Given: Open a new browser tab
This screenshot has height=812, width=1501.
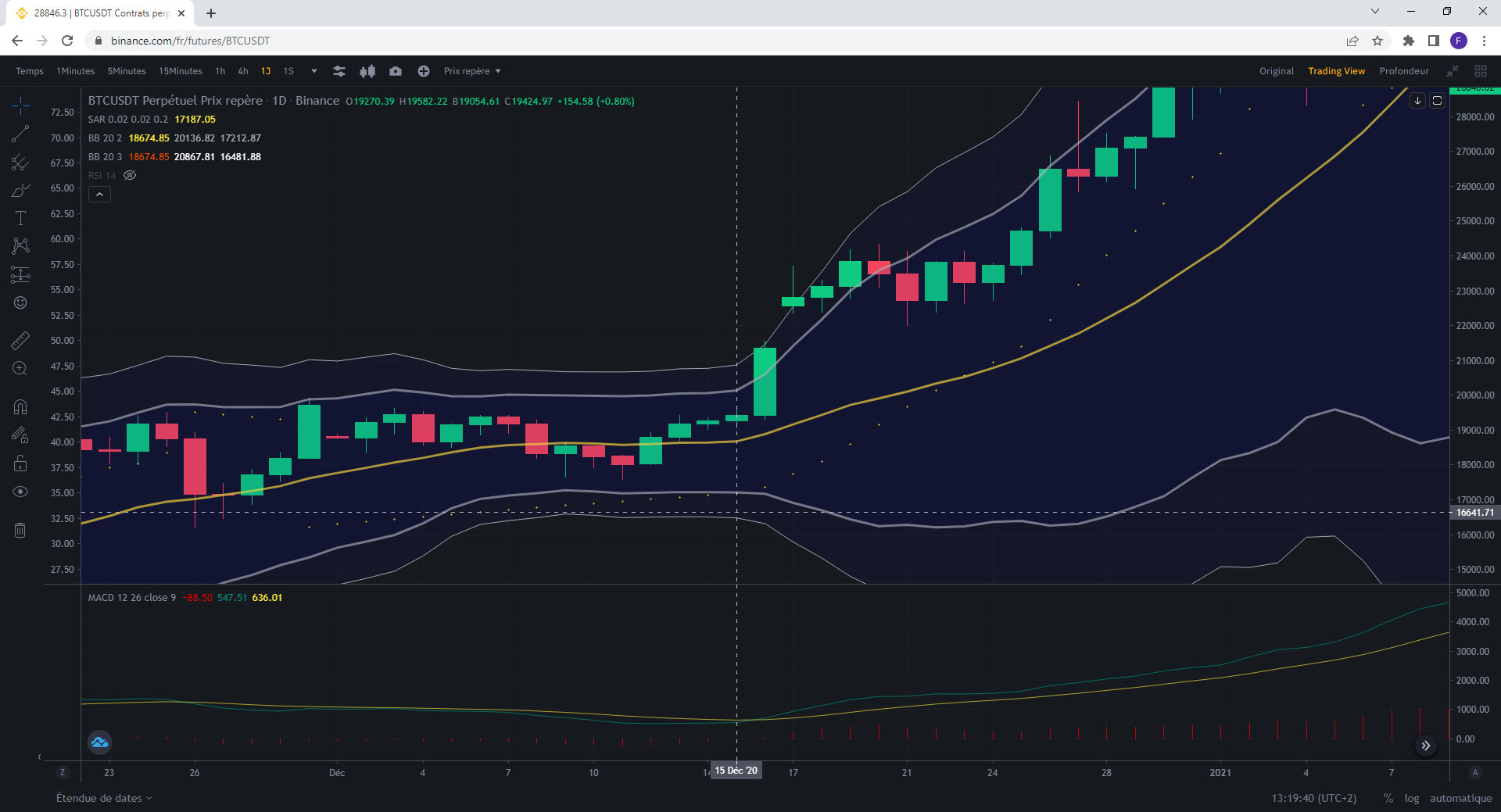Looking at the screenshot, I should pyautogui.click(x=211, y=13).
